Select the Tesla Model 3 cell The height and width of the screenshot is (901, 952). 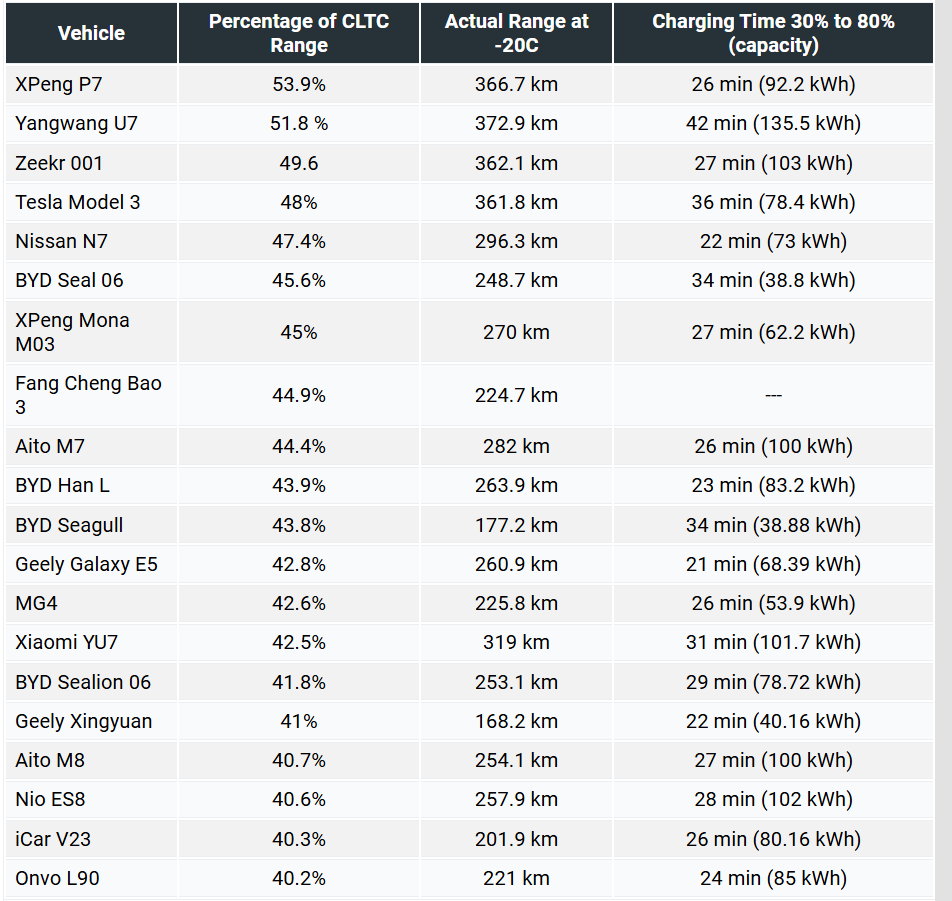[78, 202]
